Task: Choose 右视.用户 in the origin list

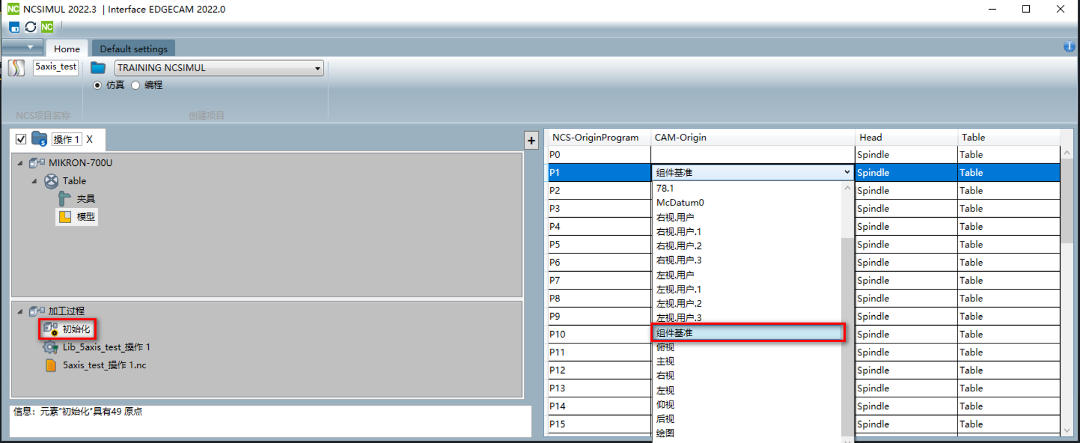Action: point(746,217)
